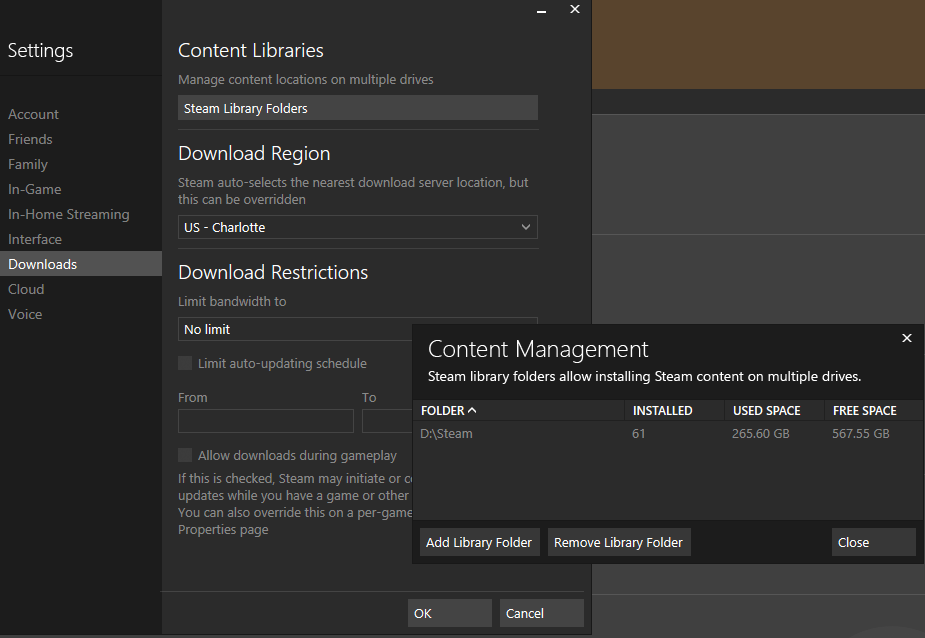This screenshot has width=925, height=638.
Task: Enable Limit auto-updating schedule checkbox
Action: [x=185, y=363]
